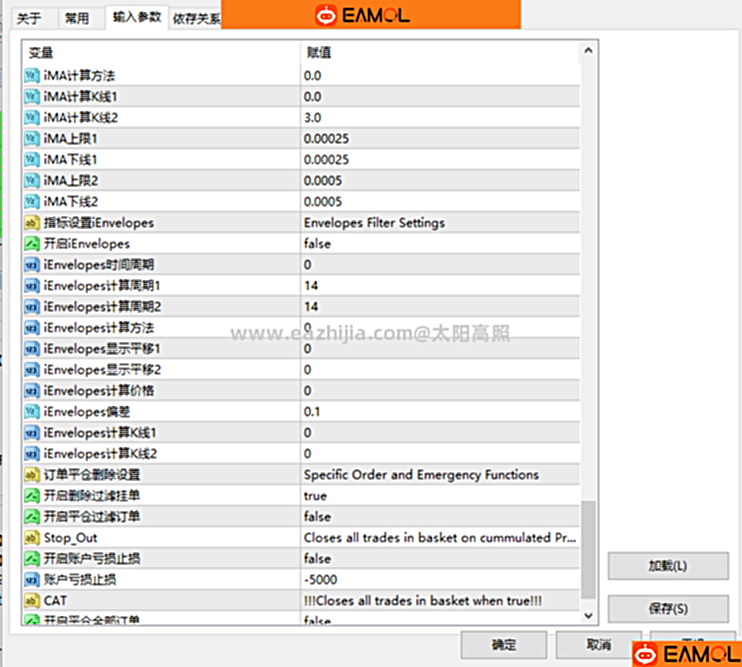
Task: Switch to the 关于 tab
Action: [x=29, y=18]
